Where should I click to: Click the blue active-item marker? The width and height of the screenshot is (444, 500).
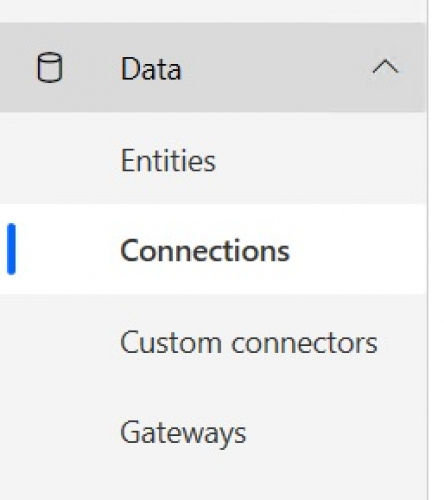coord(11,249)
